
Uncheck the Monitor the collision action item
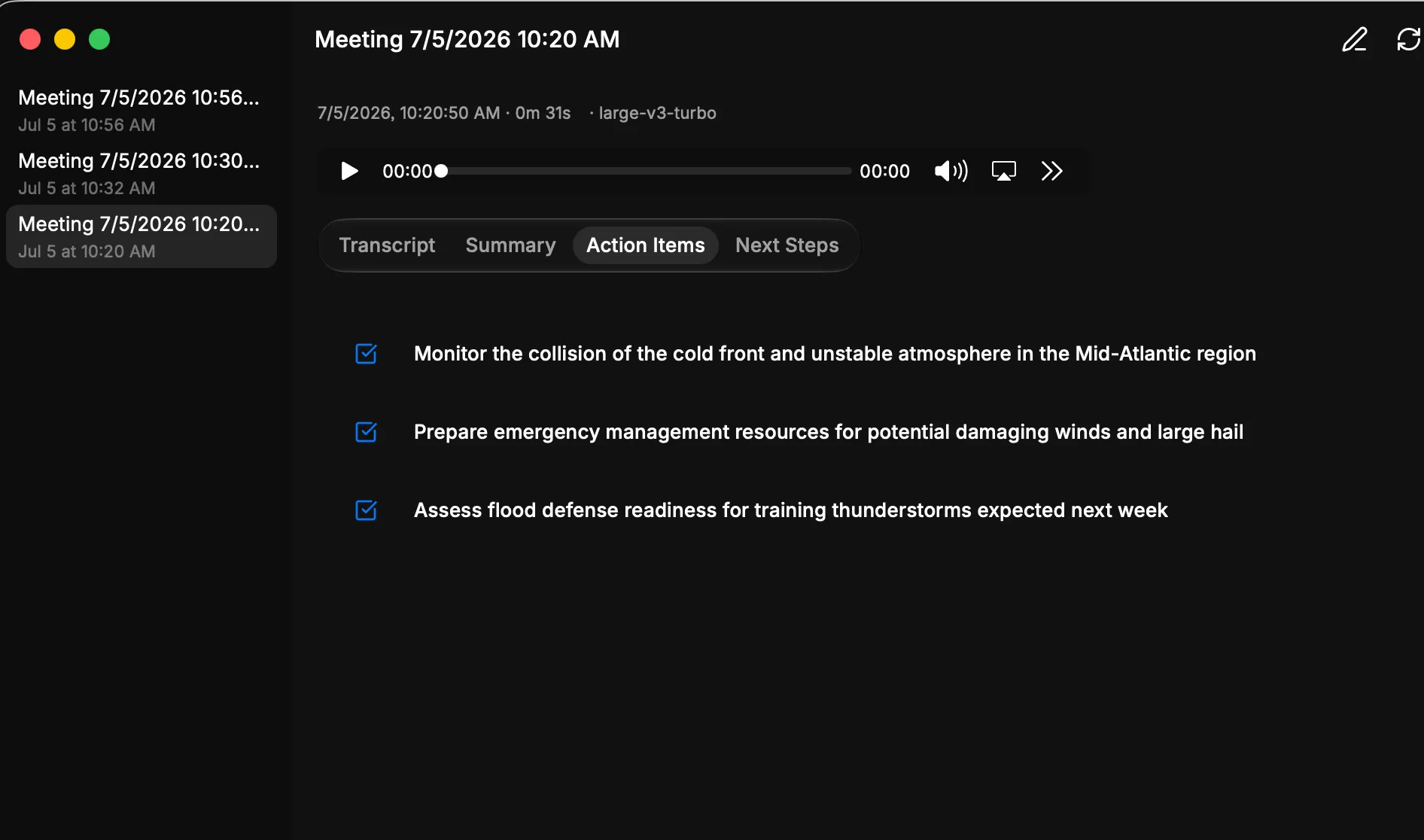(x=367, y=354)
